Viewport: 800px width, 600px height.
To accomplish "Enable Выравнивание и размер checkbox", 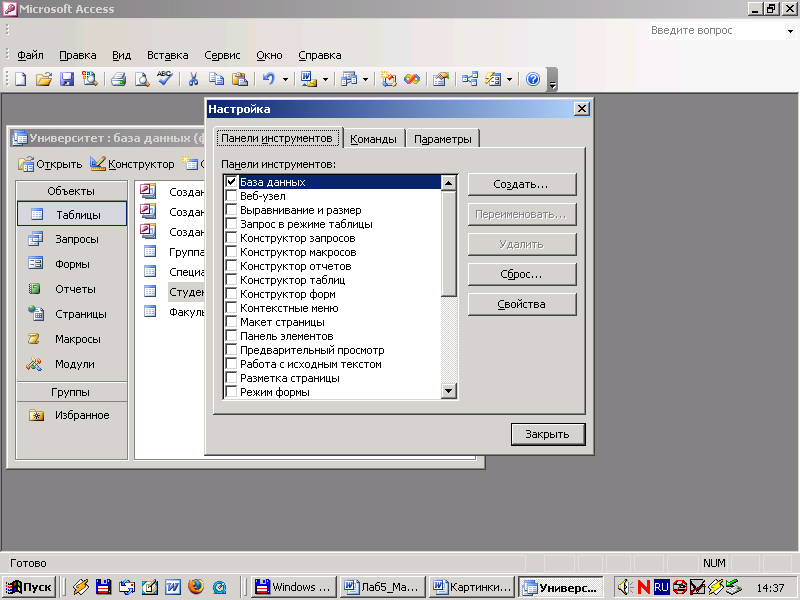I will click(x=231, y=210).
